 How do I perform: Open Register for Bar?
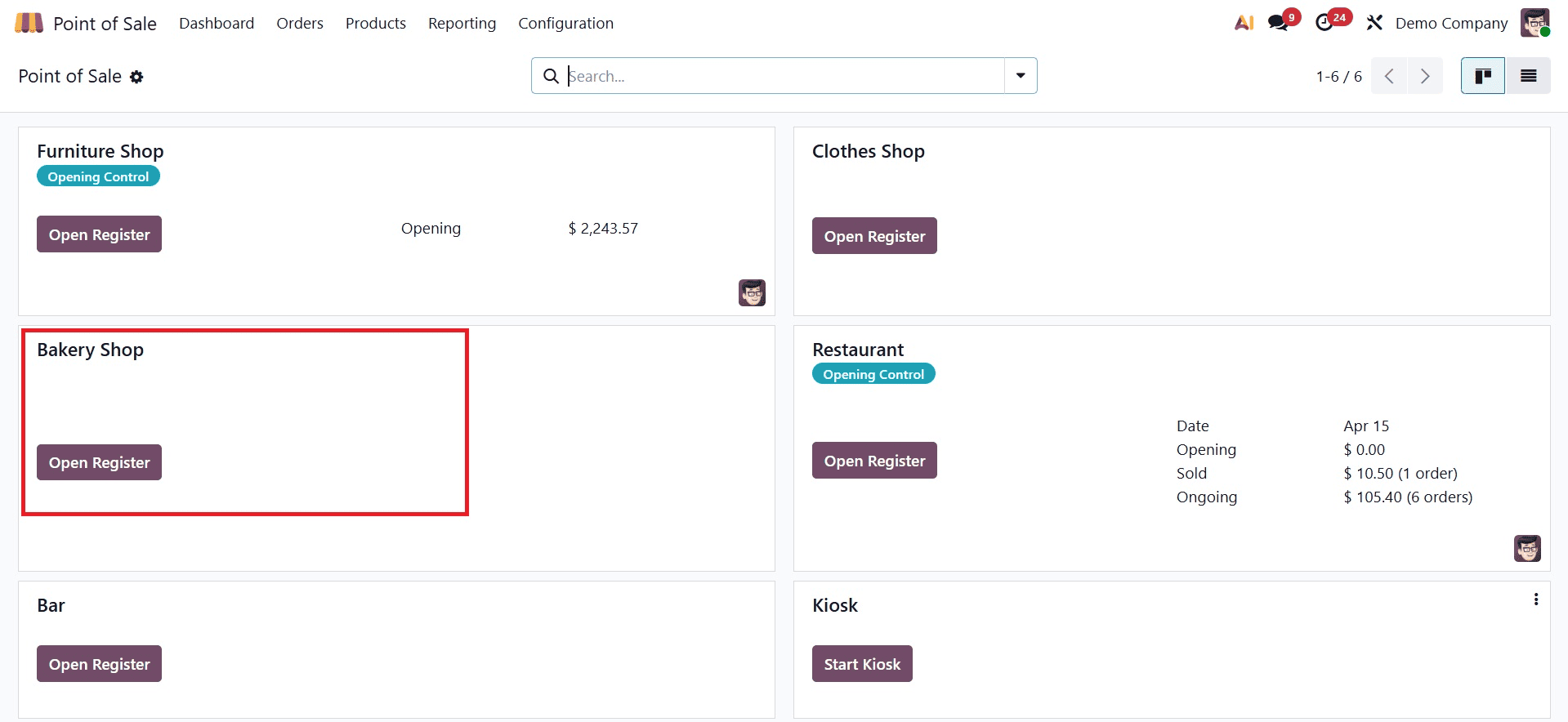coord(99,664)
